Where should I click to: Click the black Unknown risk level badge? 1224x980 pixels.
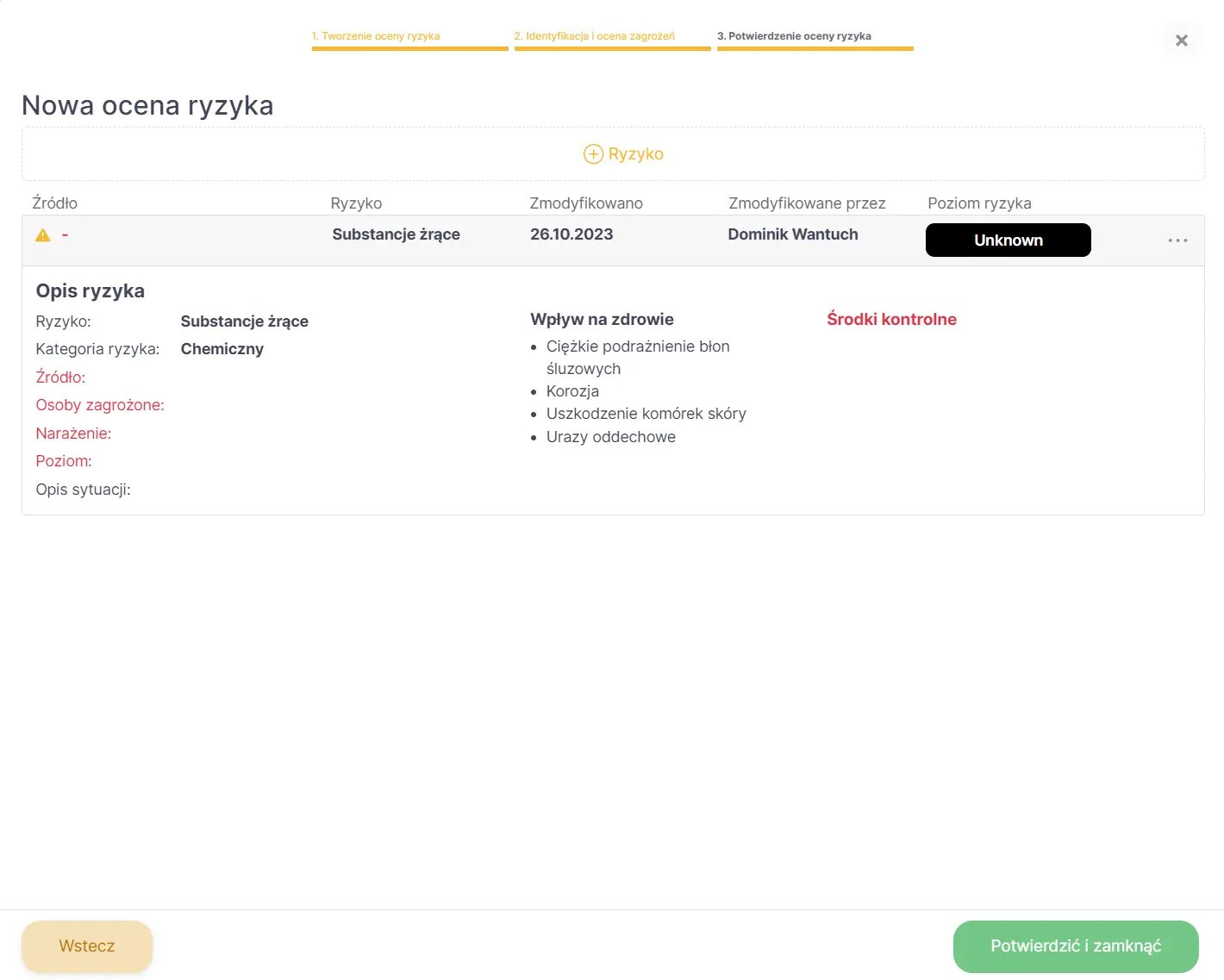point(1008,240)
